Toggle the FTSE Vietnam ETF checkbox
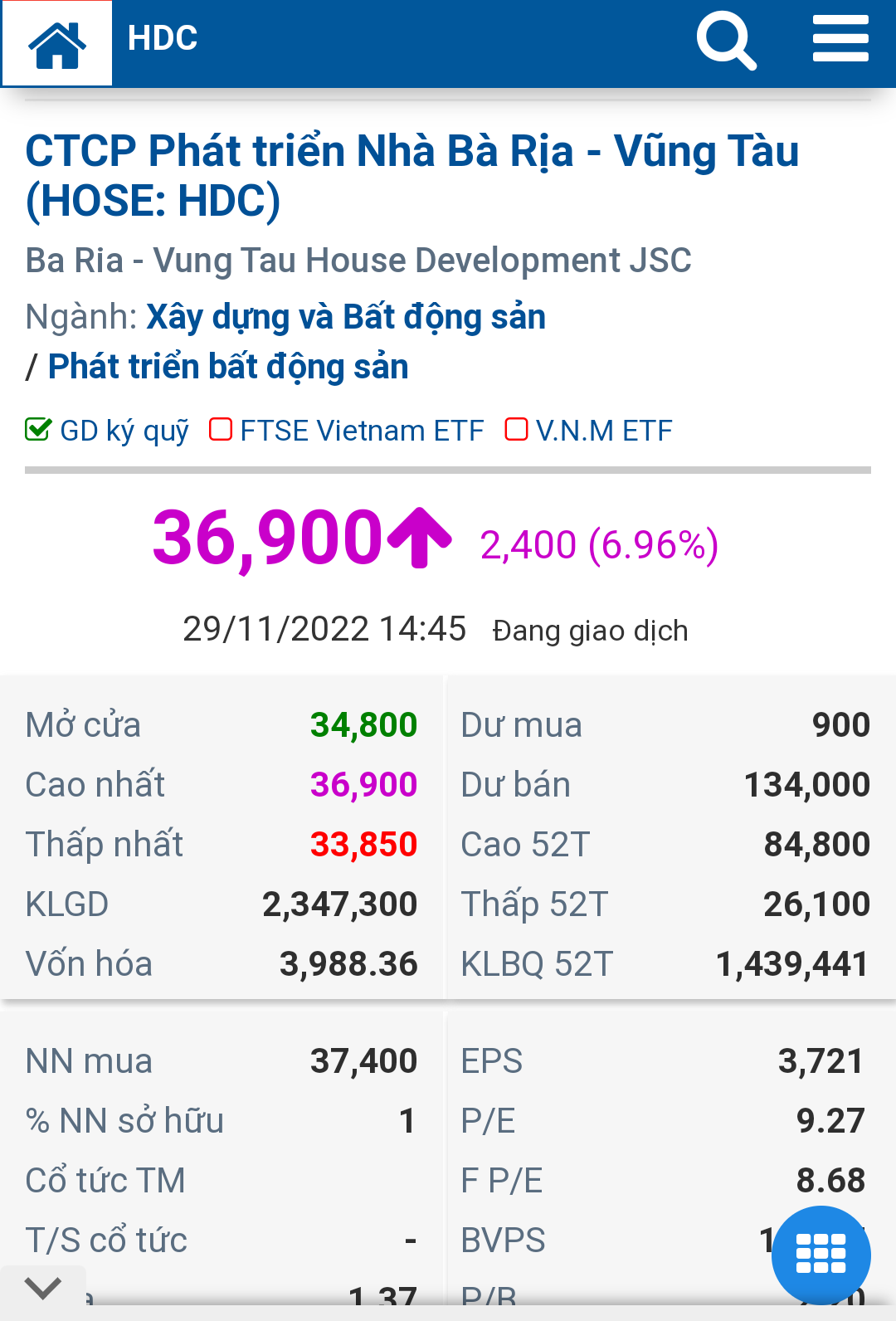896x1321 pixels. (221, 430)
